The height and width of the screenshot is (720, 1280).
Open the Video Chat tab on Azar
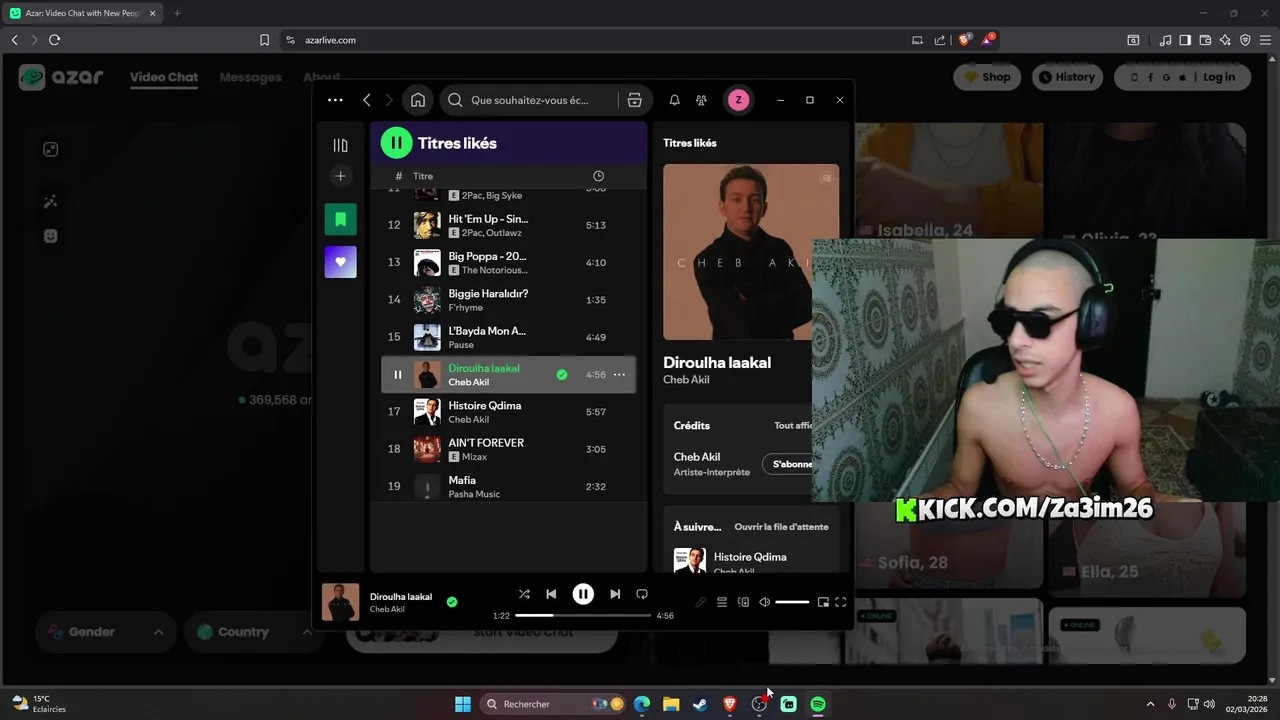pos(164,77)
